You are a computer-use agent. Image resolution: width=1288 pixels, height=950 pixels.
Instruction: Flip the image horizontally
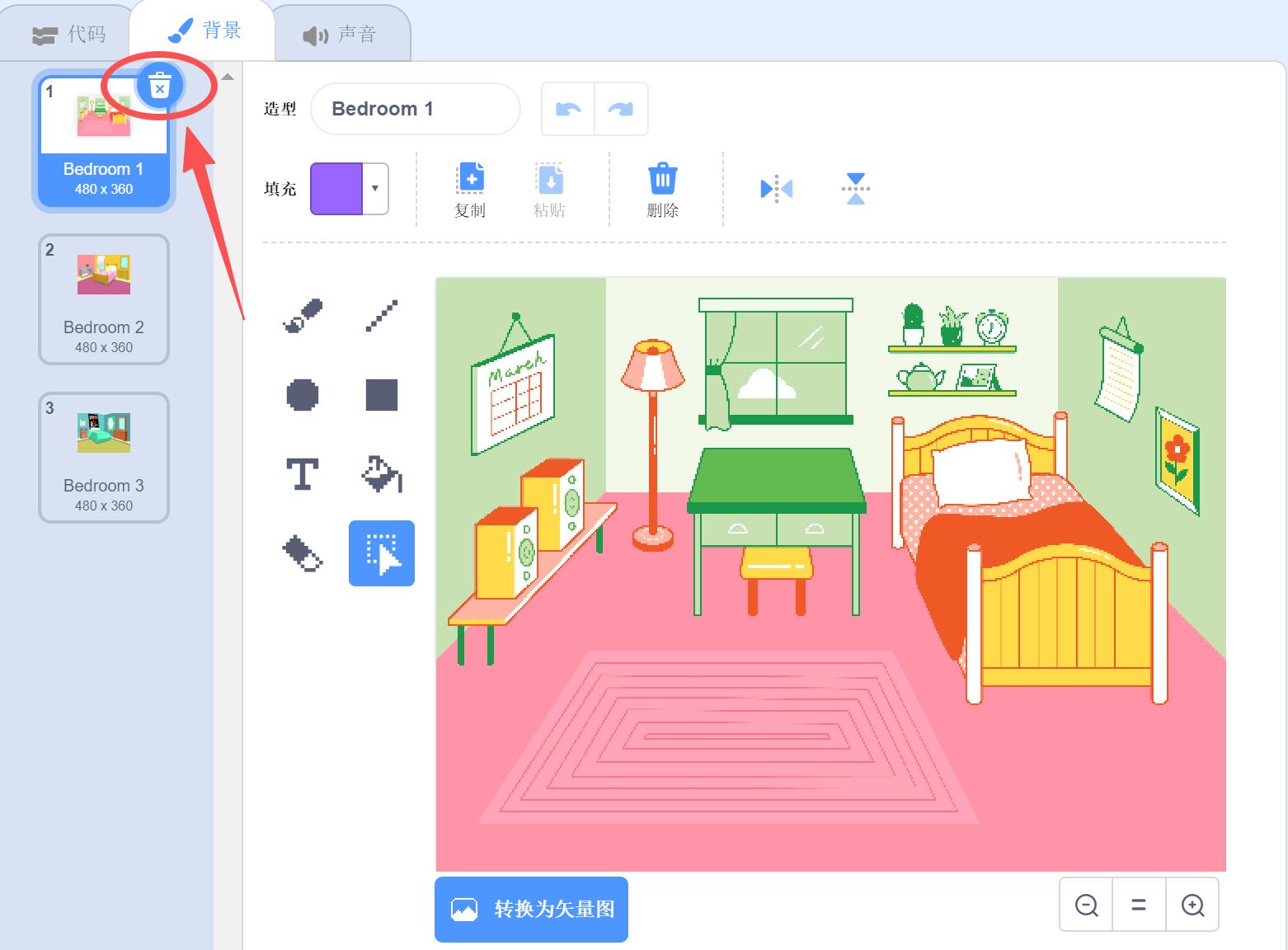(776, 189)
